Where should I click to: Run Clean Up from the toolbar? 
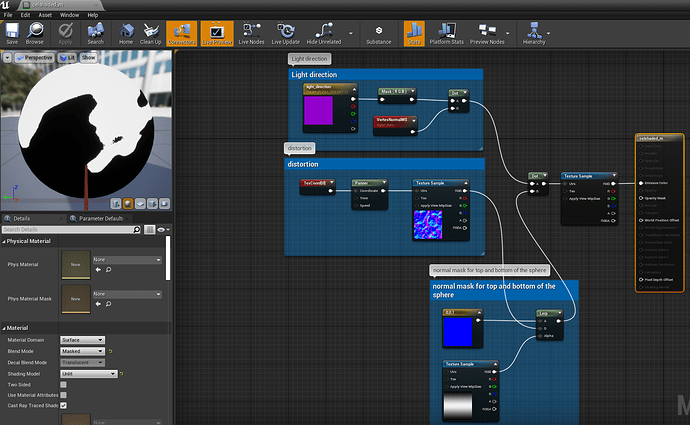(150, 33)
